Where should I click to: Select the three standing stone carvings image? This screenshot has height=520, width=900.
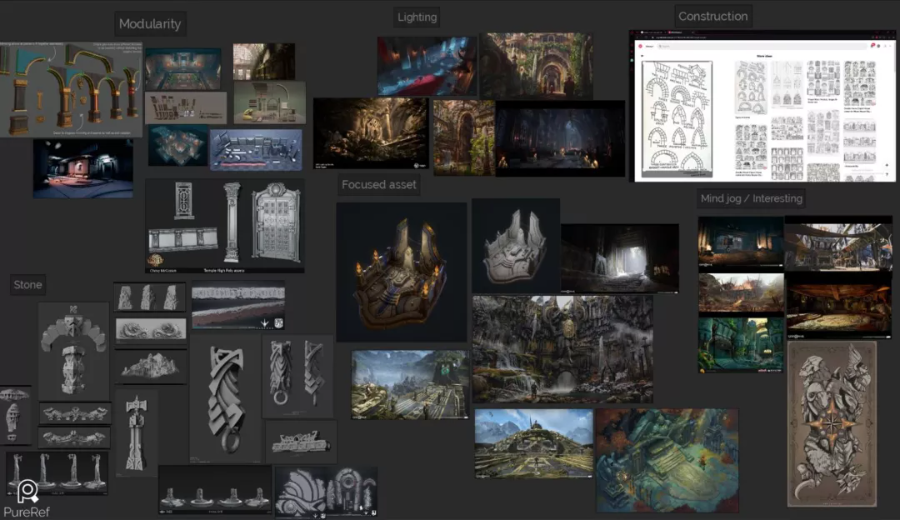(x=150, y=297)
